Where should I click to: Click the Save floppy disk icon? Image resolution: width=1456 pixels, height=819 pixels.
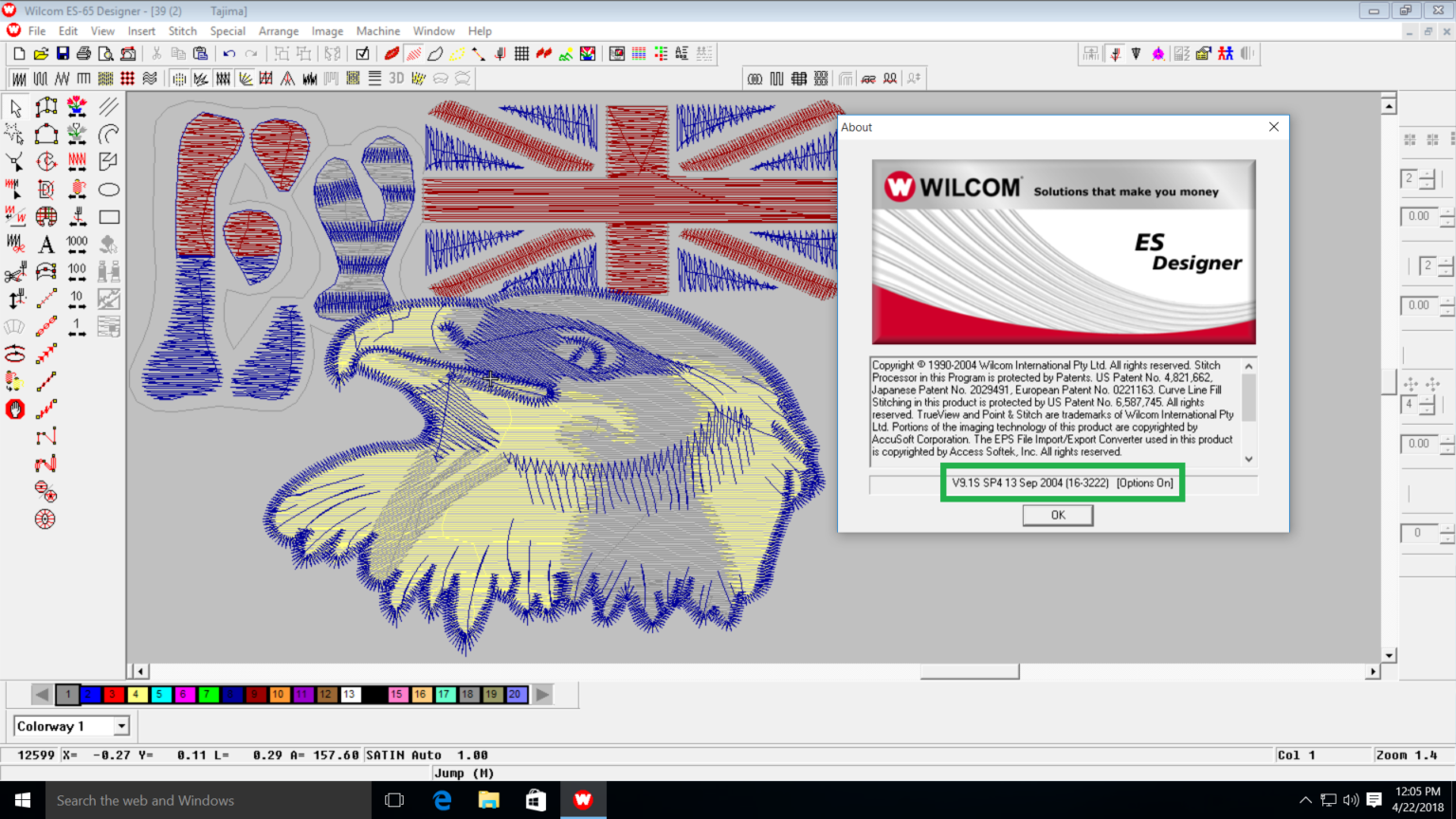point(63,54)
